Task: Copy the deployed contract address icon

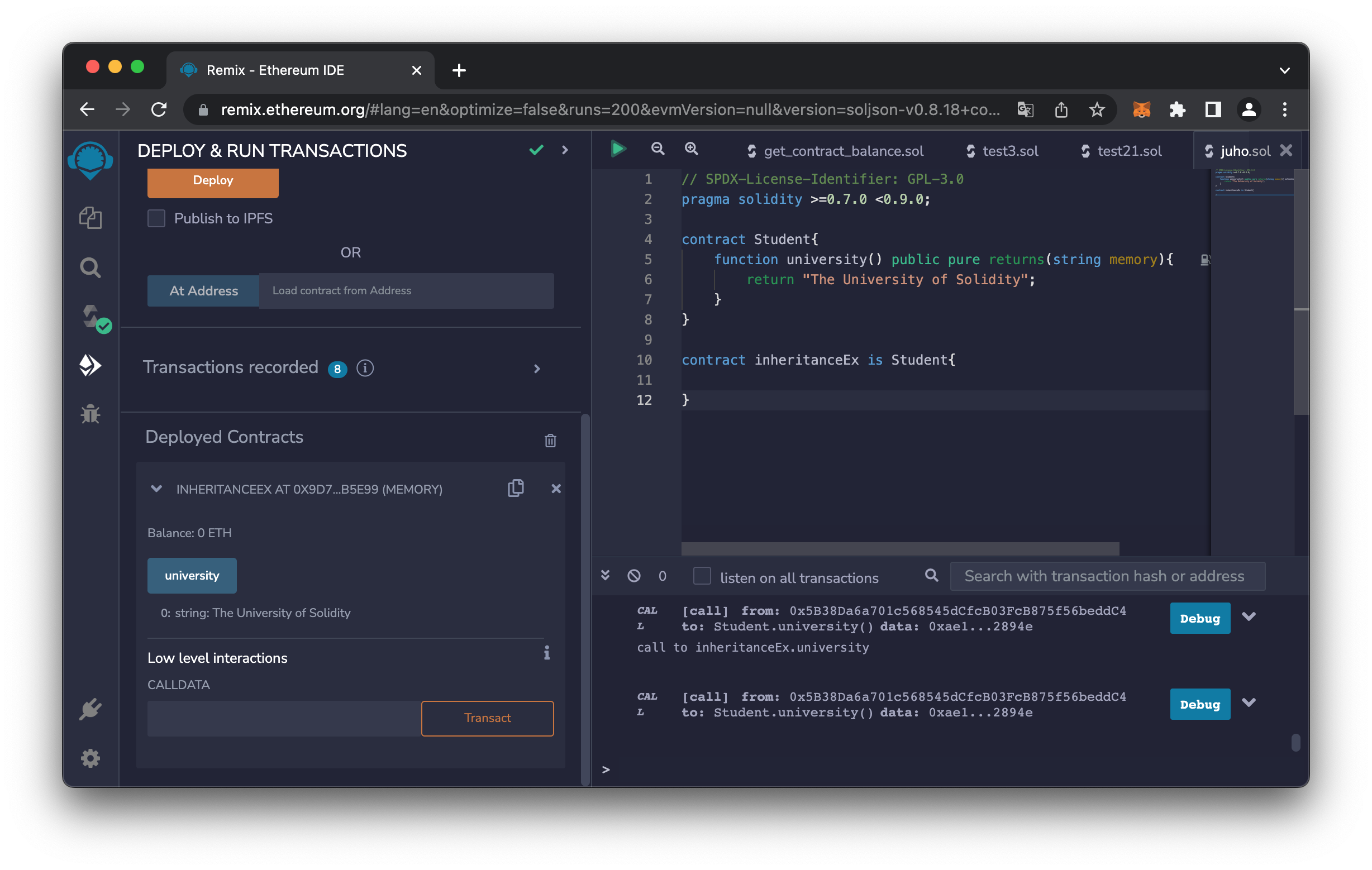Action: [516, 489]
